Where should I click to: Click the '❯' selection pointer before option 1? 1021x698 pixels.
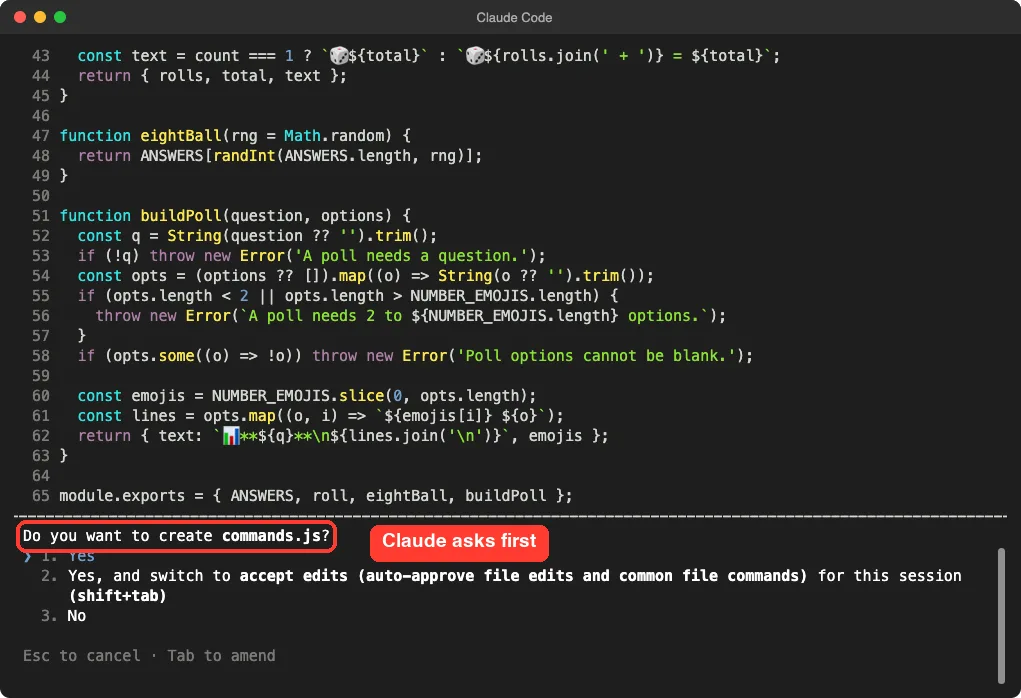coord(27,556)
